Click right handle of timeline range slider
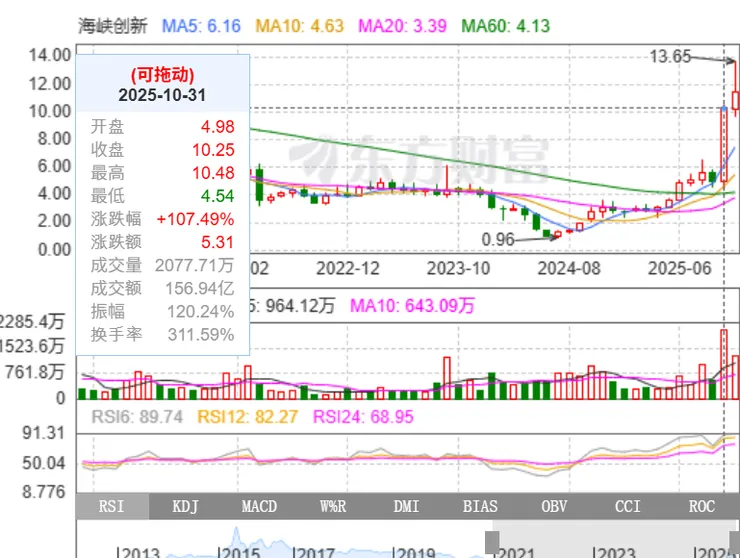This screenshot has width=740, height=558. tap(735, 542)
